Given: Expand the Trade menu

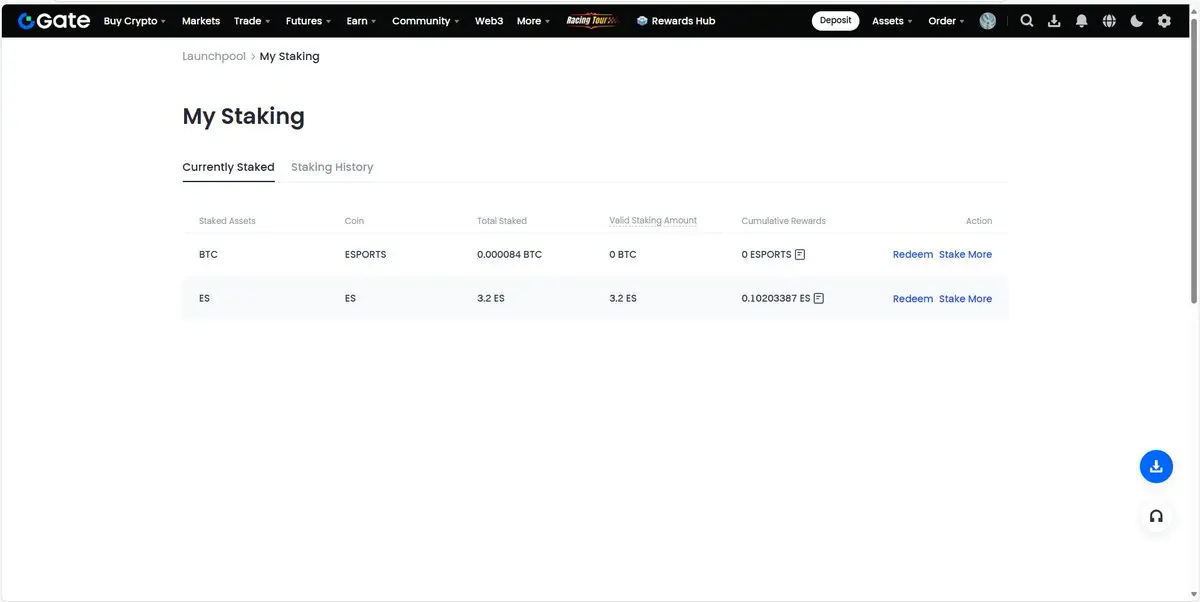Looking at the screenshot, I should pyautogui.click(x=252, y=20).
